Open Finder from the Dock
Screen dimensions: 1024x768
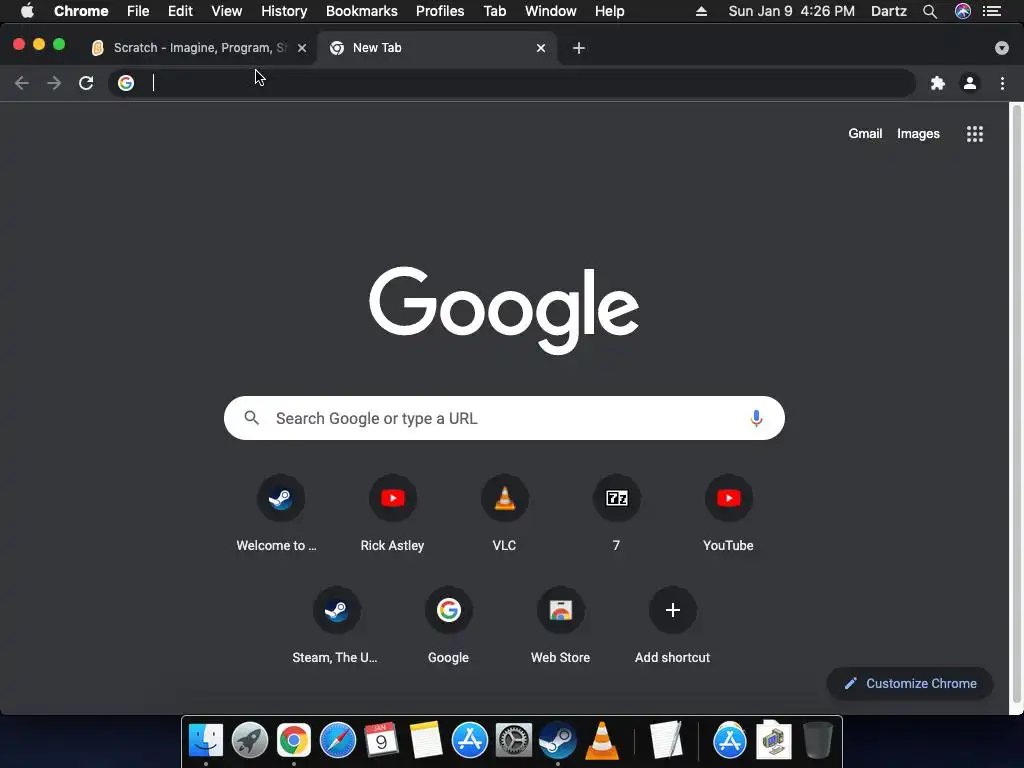206,741
